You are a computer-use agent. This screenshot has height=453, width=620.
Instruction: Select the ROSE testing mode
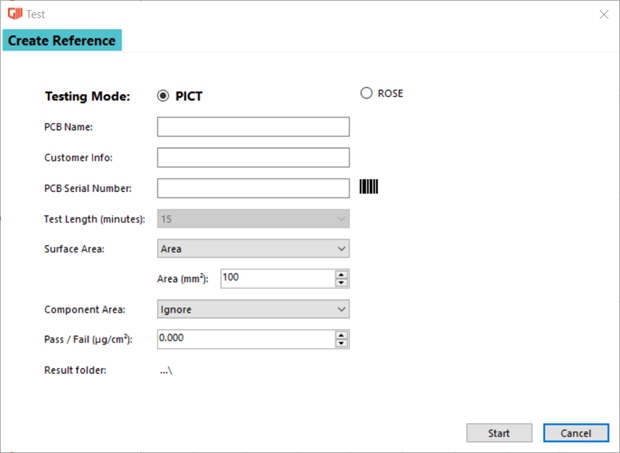[366, 94]
